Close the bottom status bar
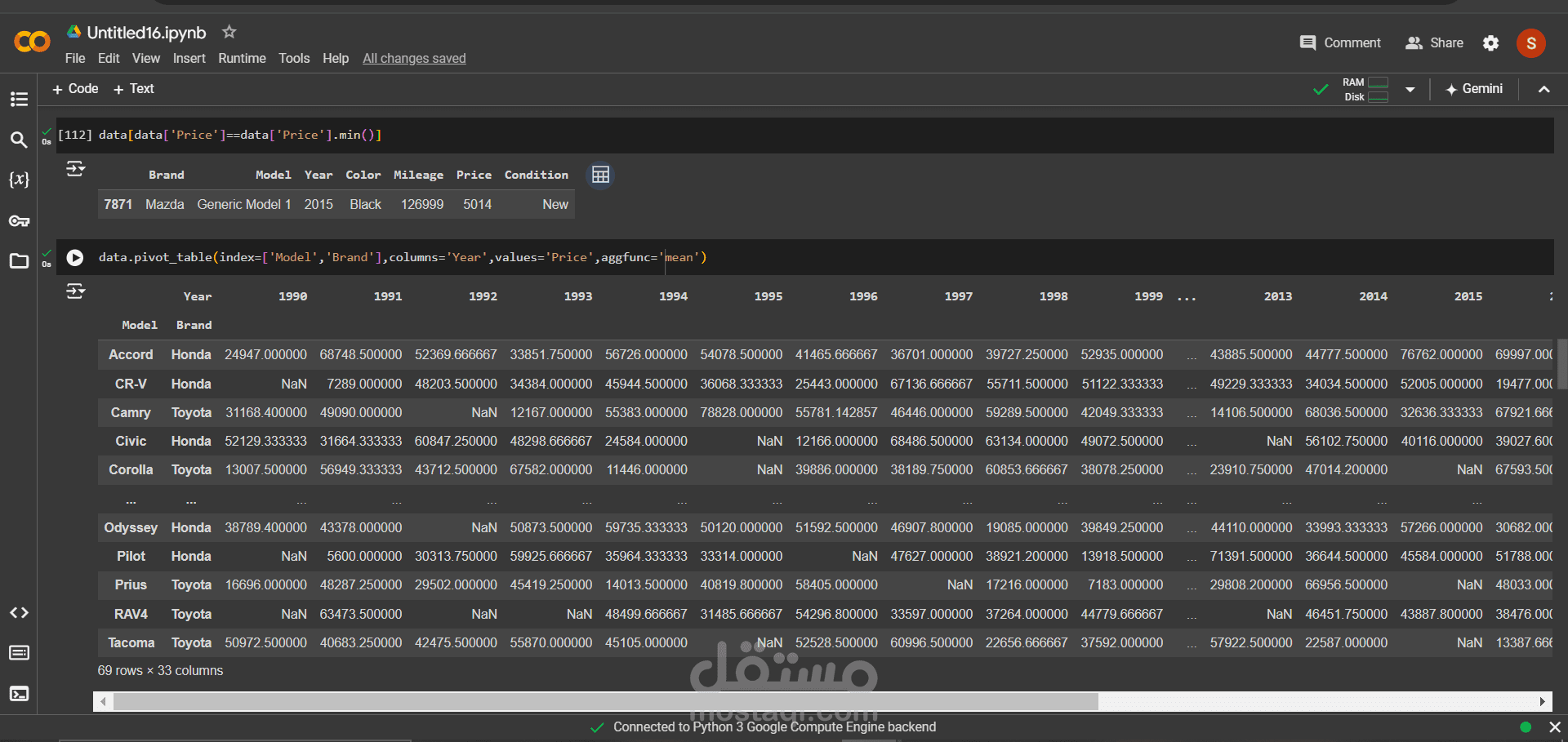This screenshot has height=742, width=1568. (x=1555, y=726)
